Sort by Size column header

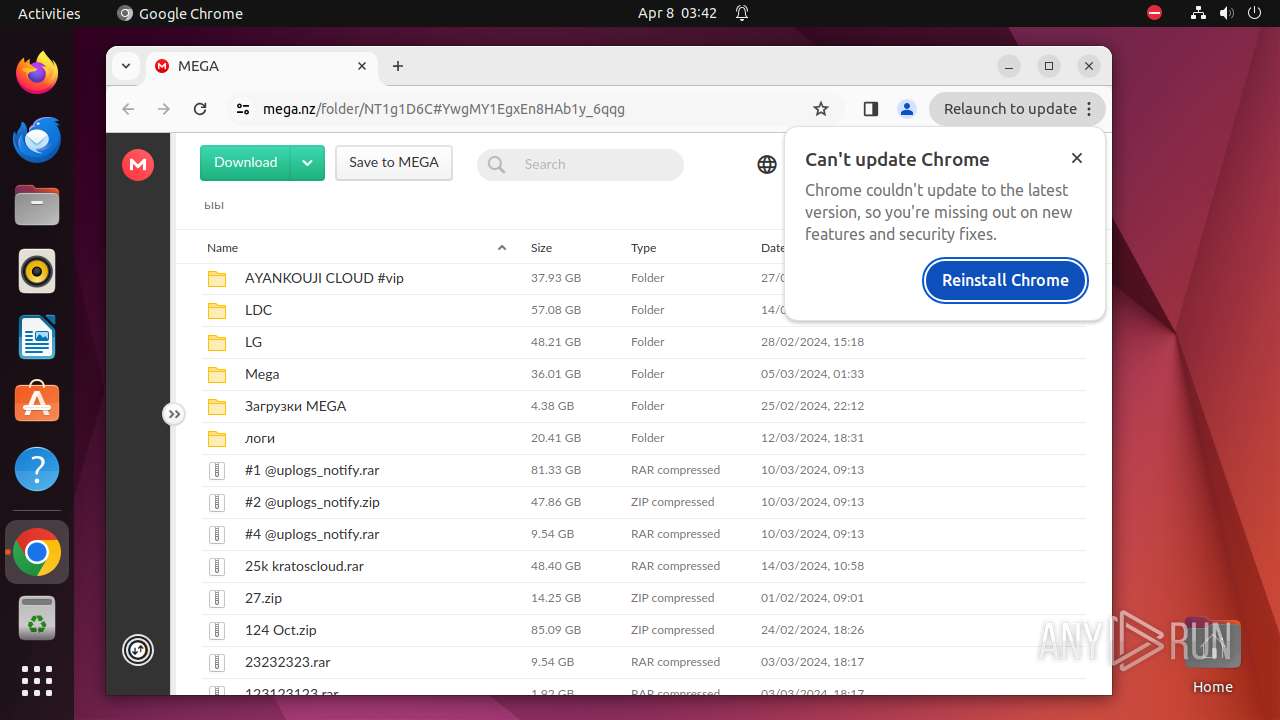click(x=541, y=248)
